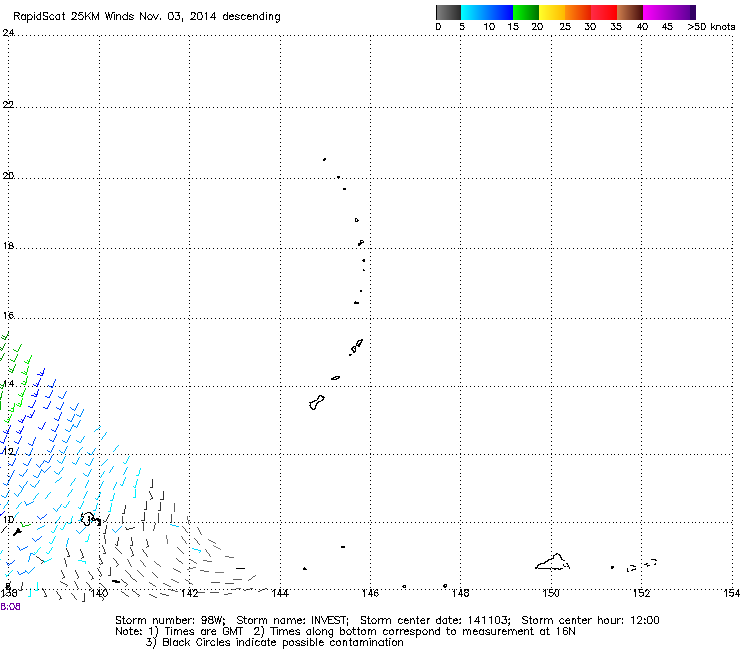Click the longitude axis label '146'
The height and width of the screenshot is (650, 740).
(370, 593)
